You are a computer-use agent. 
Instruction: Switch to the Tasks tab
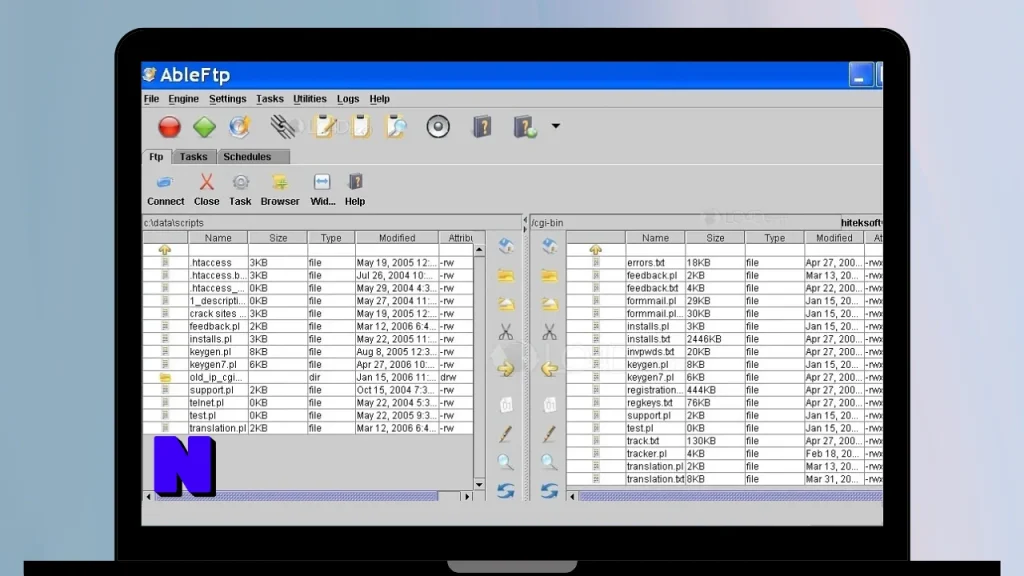[x=193, y=157]
